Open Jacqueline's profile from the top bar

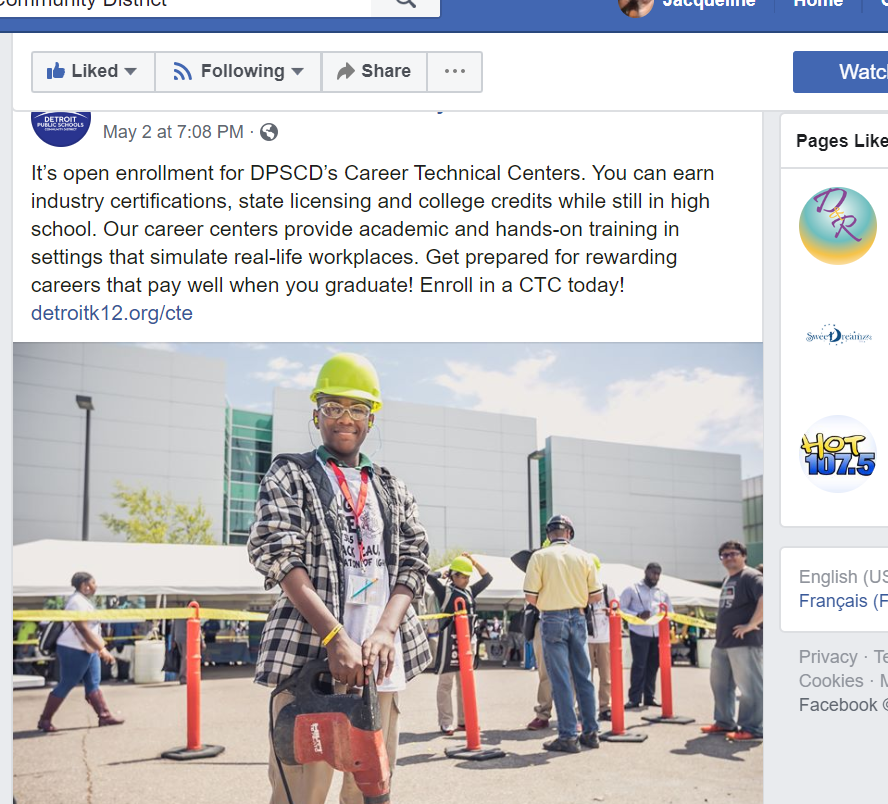click(686, 5)
